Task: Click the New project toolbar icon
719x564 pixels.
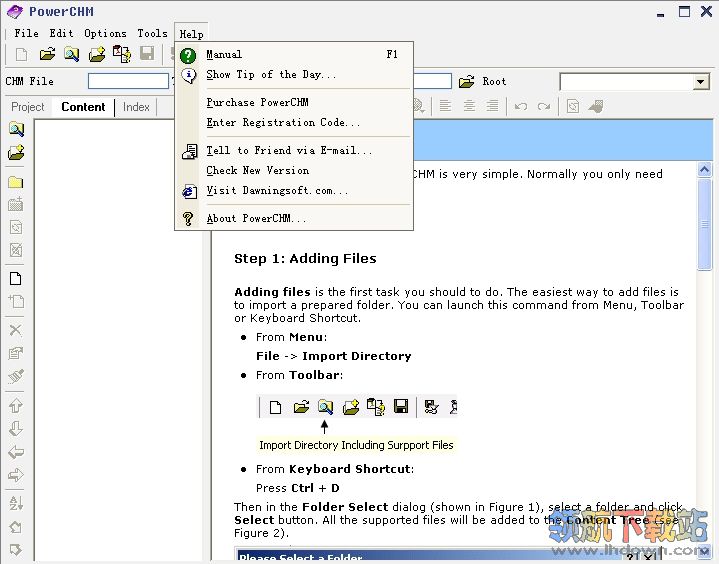Action: 21,54
